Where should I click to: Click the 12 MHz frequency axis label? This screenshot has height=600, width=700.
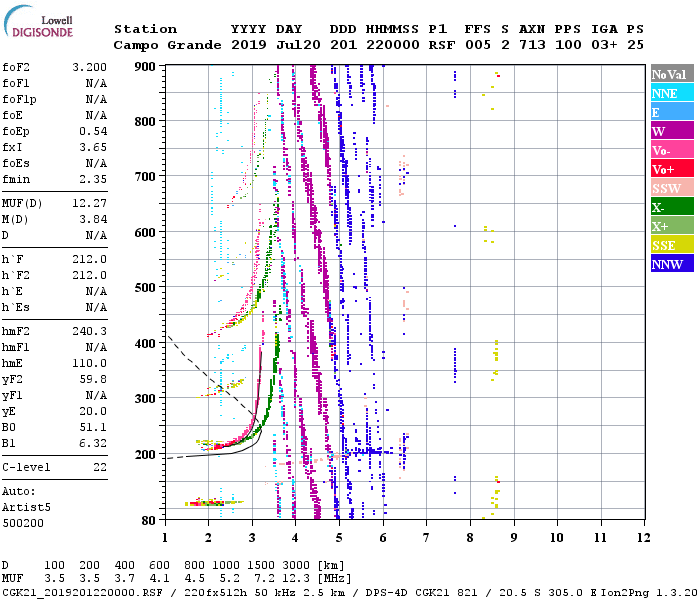(644, 537)
